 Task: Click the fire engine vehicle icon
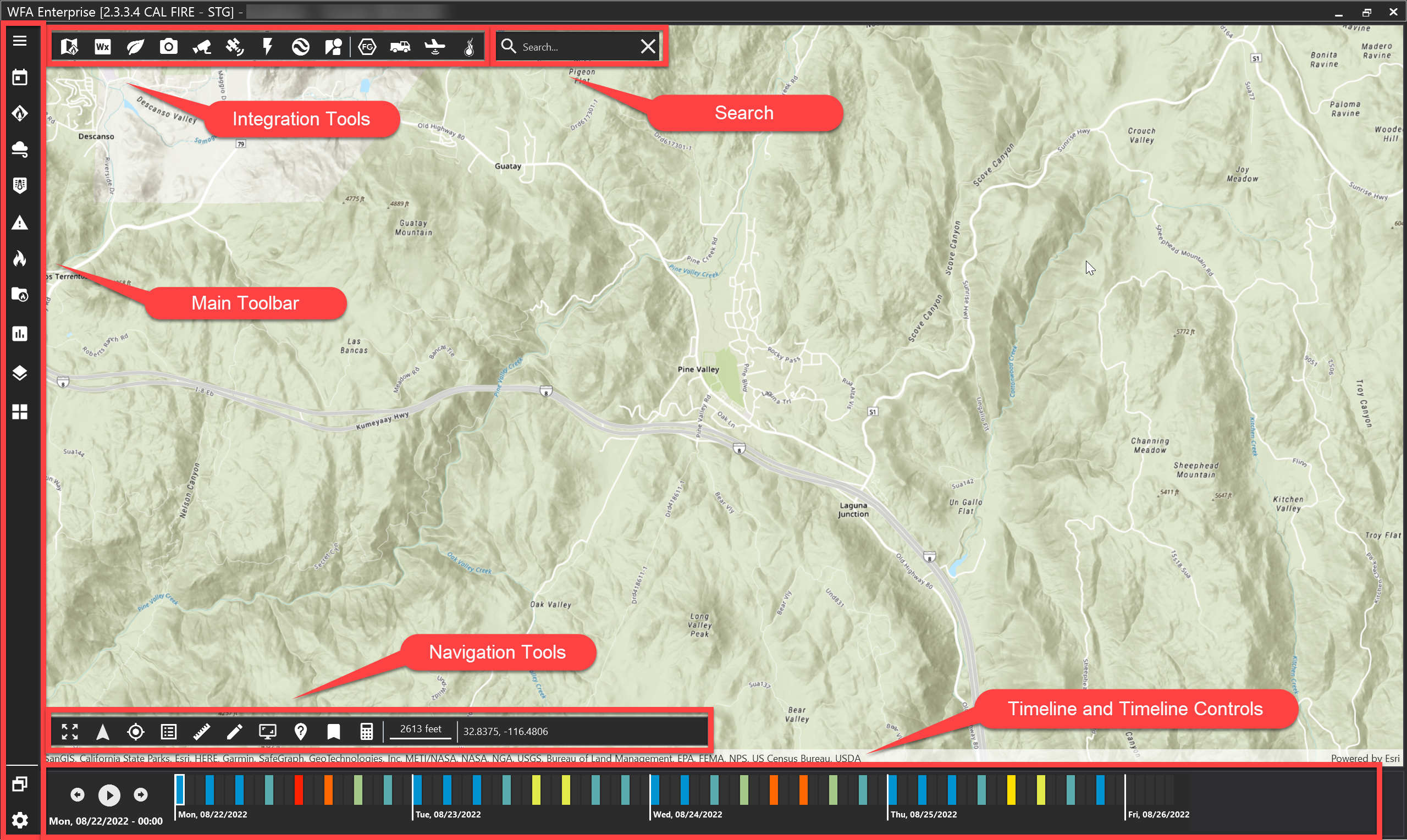click(x=400, y=46)
